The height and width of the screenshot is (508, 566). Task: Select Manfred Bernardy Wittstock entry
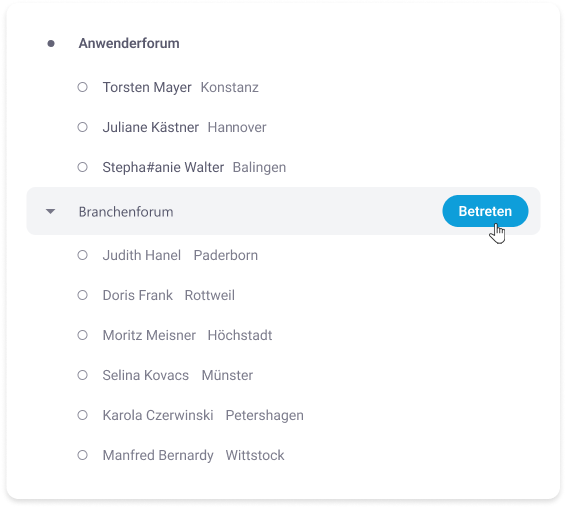[x=193, y=455]
